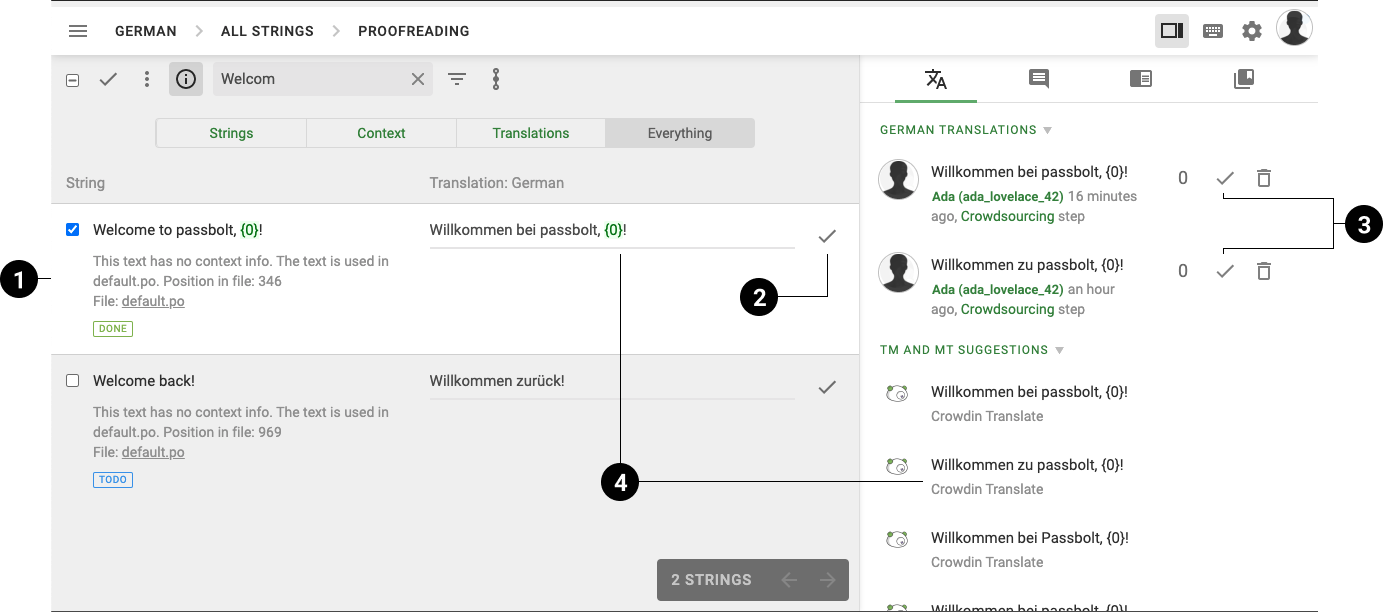Open editor settings gear

coord(1252,31)
